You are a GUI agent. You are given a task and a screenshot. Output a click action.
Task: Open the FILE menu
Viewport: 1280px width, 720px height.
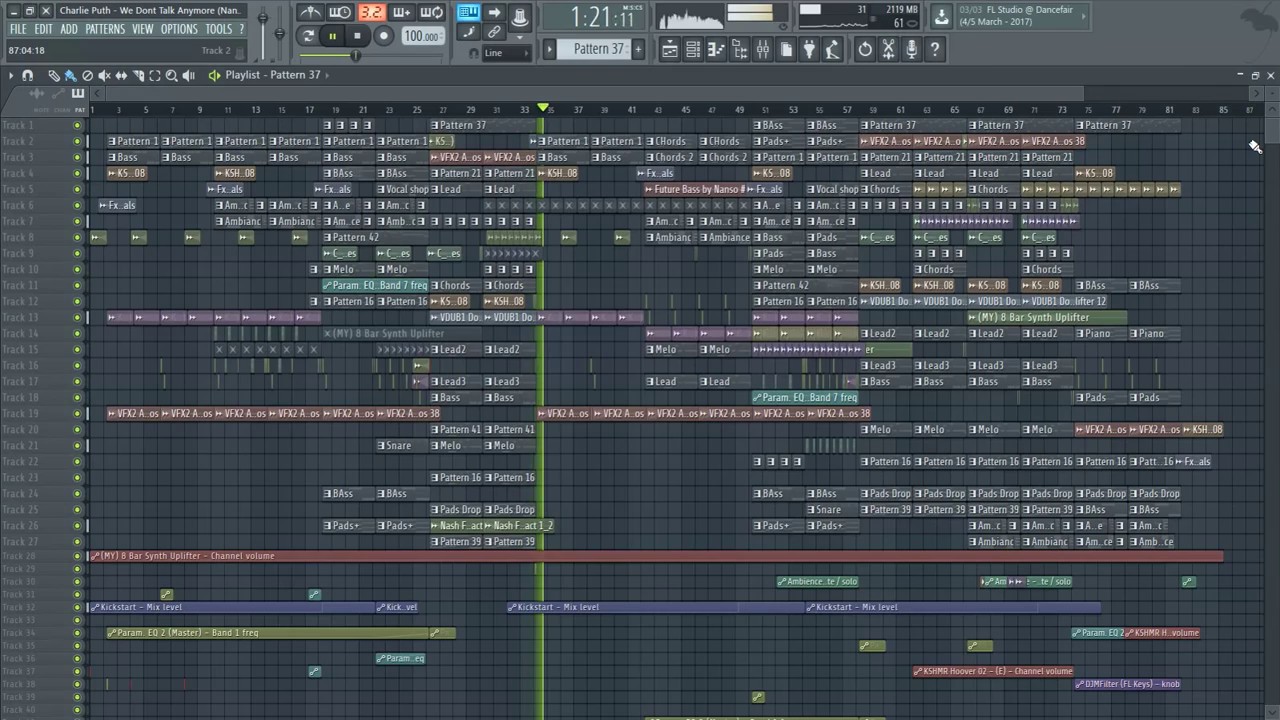18,29
